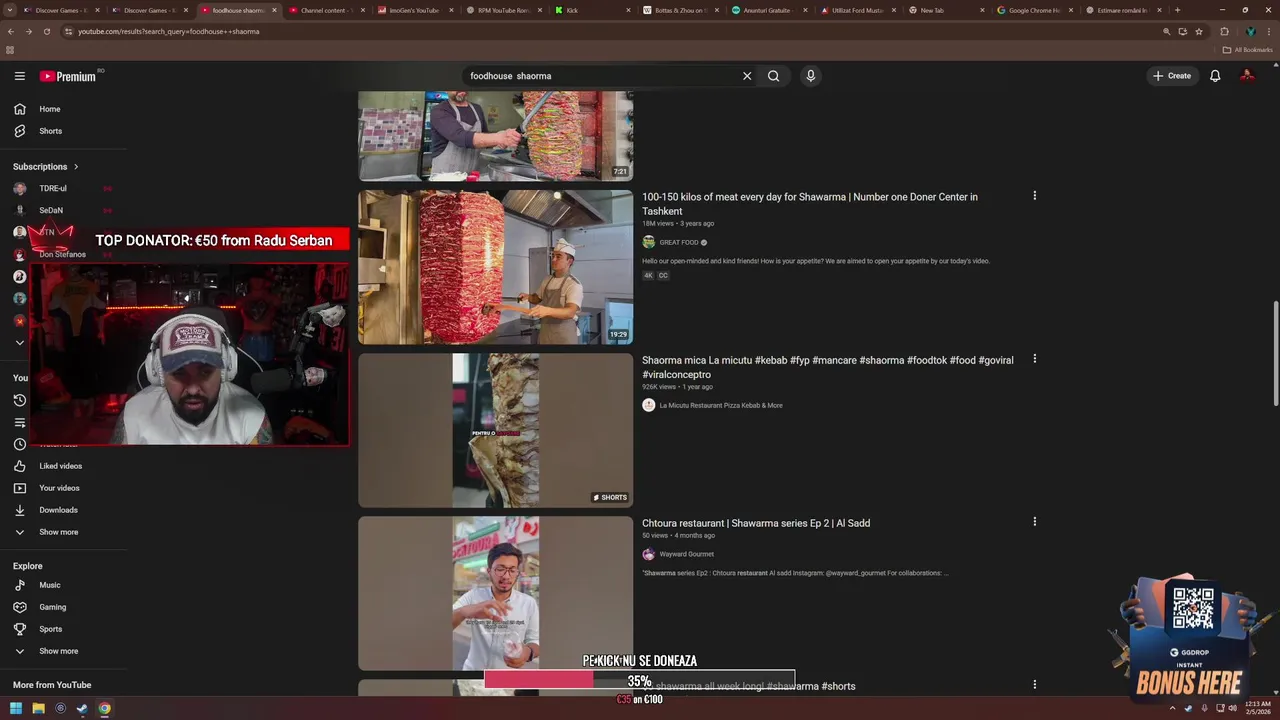The image size is (1280, 720).
Task: Open options menu for Chtoura restaurant video
Action: click(x=1034, y=522)
